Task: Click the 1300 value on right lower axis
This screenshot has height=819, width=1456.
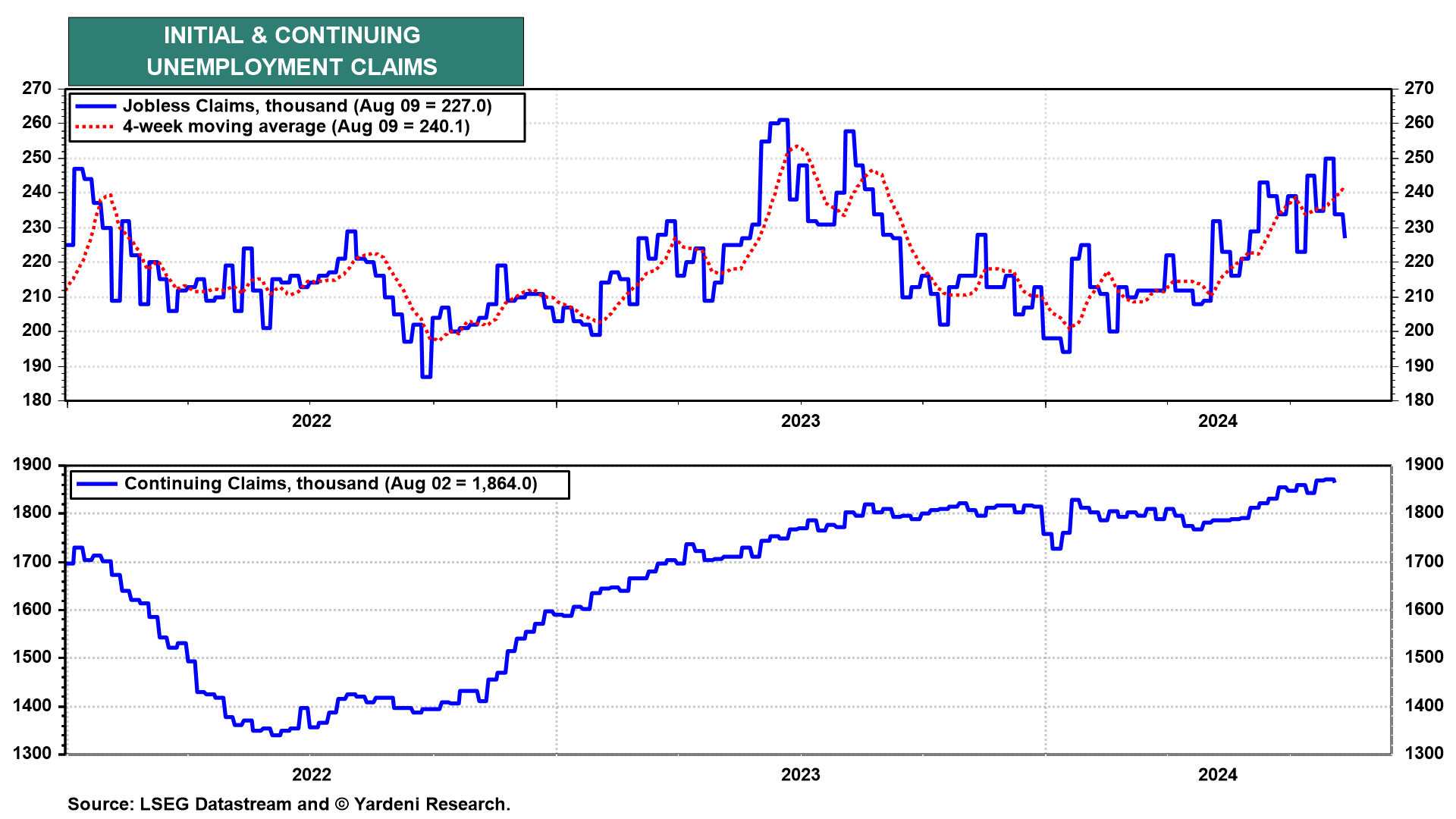Action: coord(1423,753)
